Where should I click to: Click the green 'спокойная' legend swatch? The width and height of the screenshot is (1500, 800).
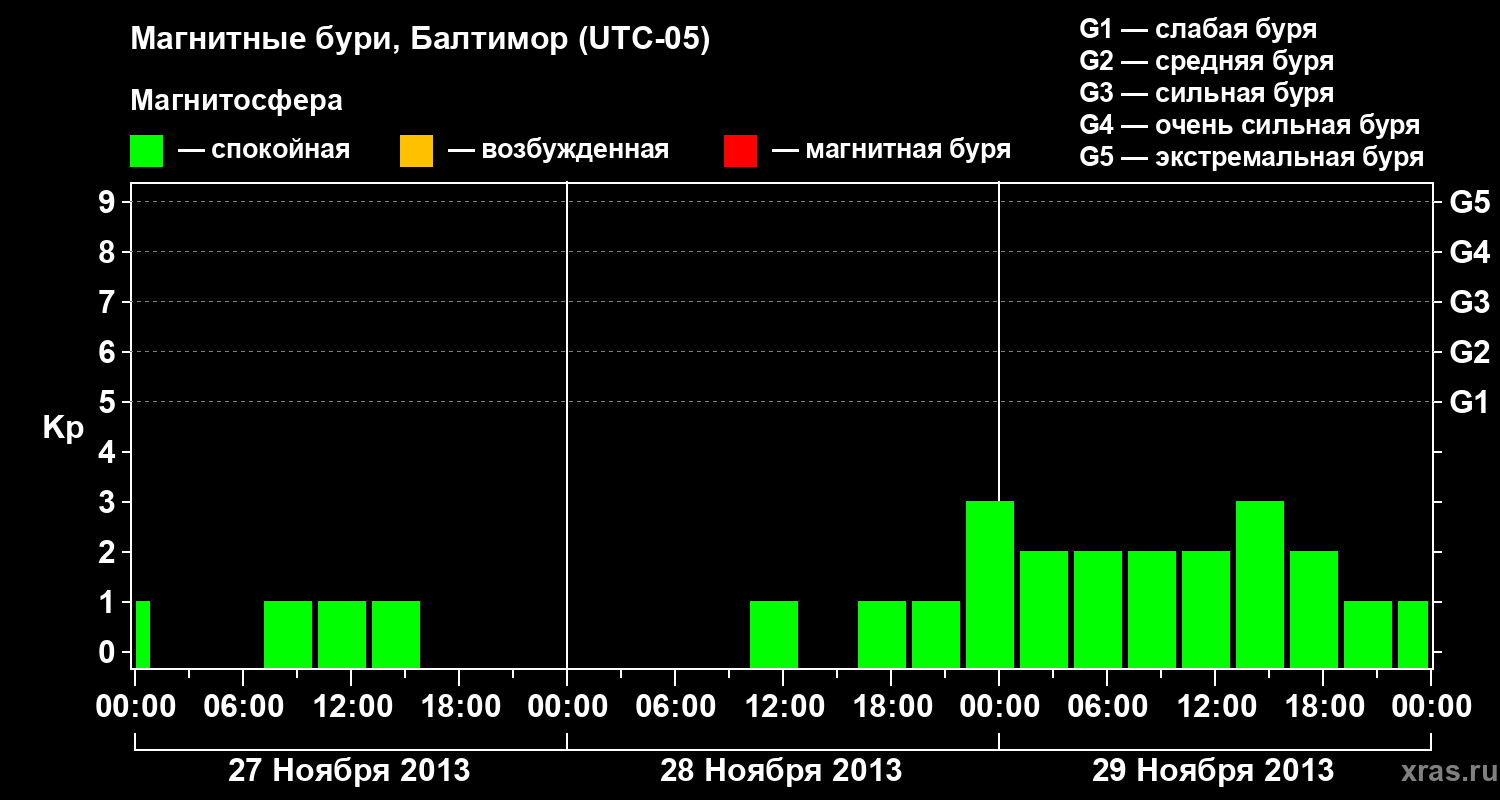146,151
